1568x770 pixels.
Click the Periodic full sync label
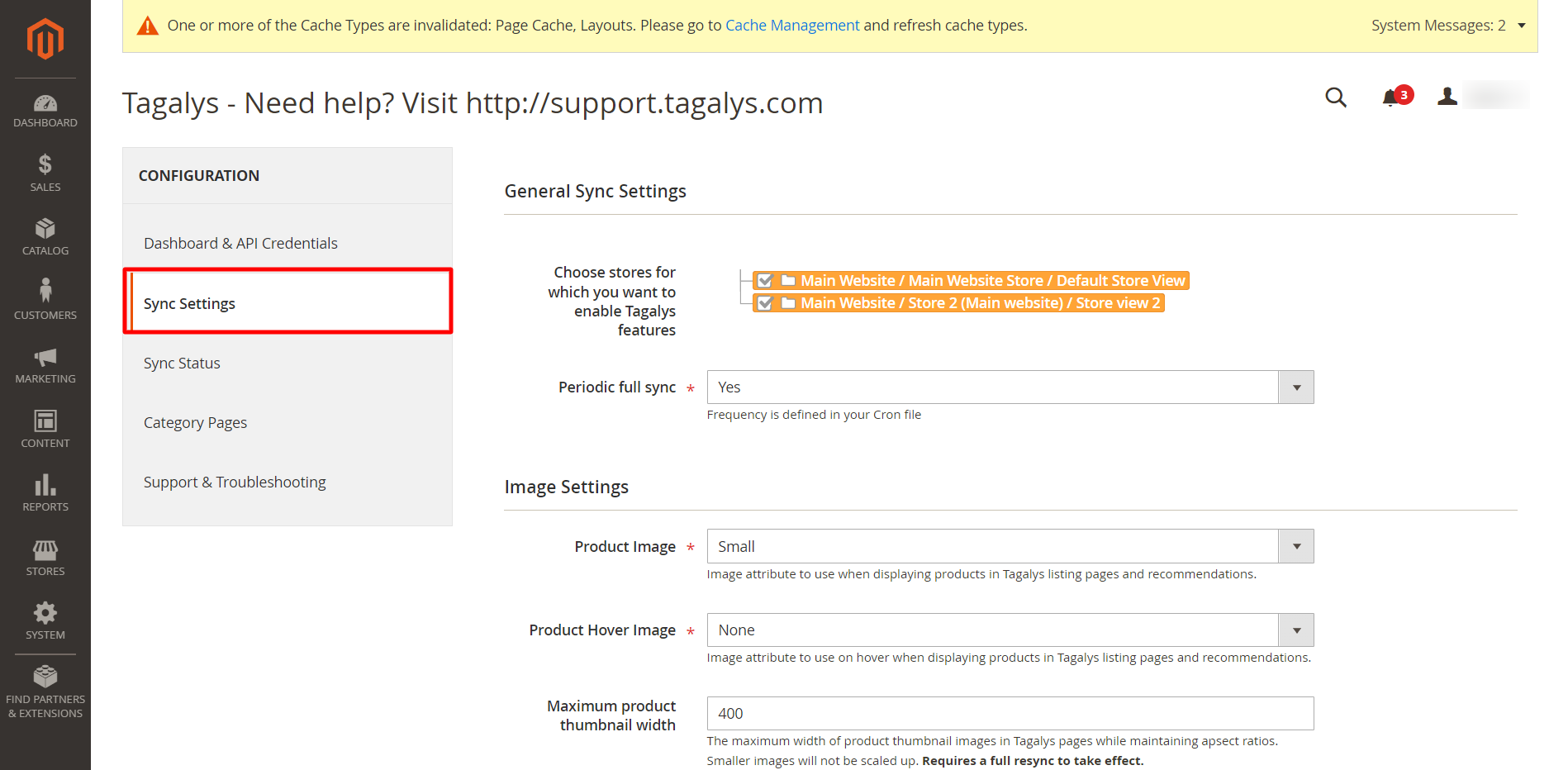click(x=616, y=387)
